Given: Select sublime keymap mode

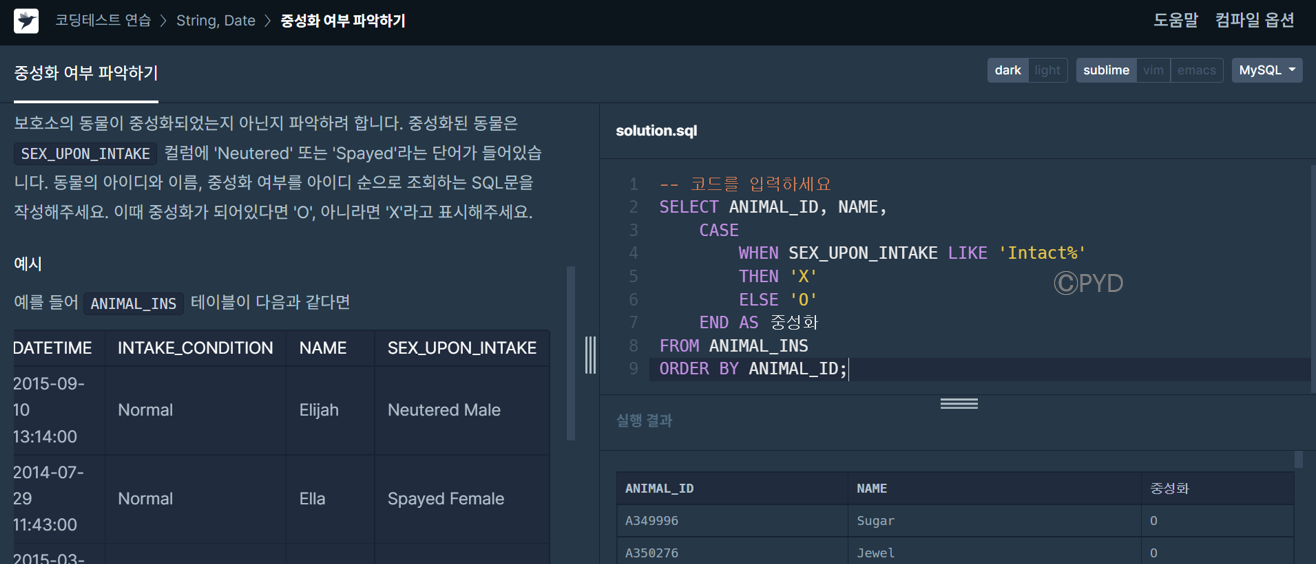Looking at the screenshot, I should pos(1106,70).
